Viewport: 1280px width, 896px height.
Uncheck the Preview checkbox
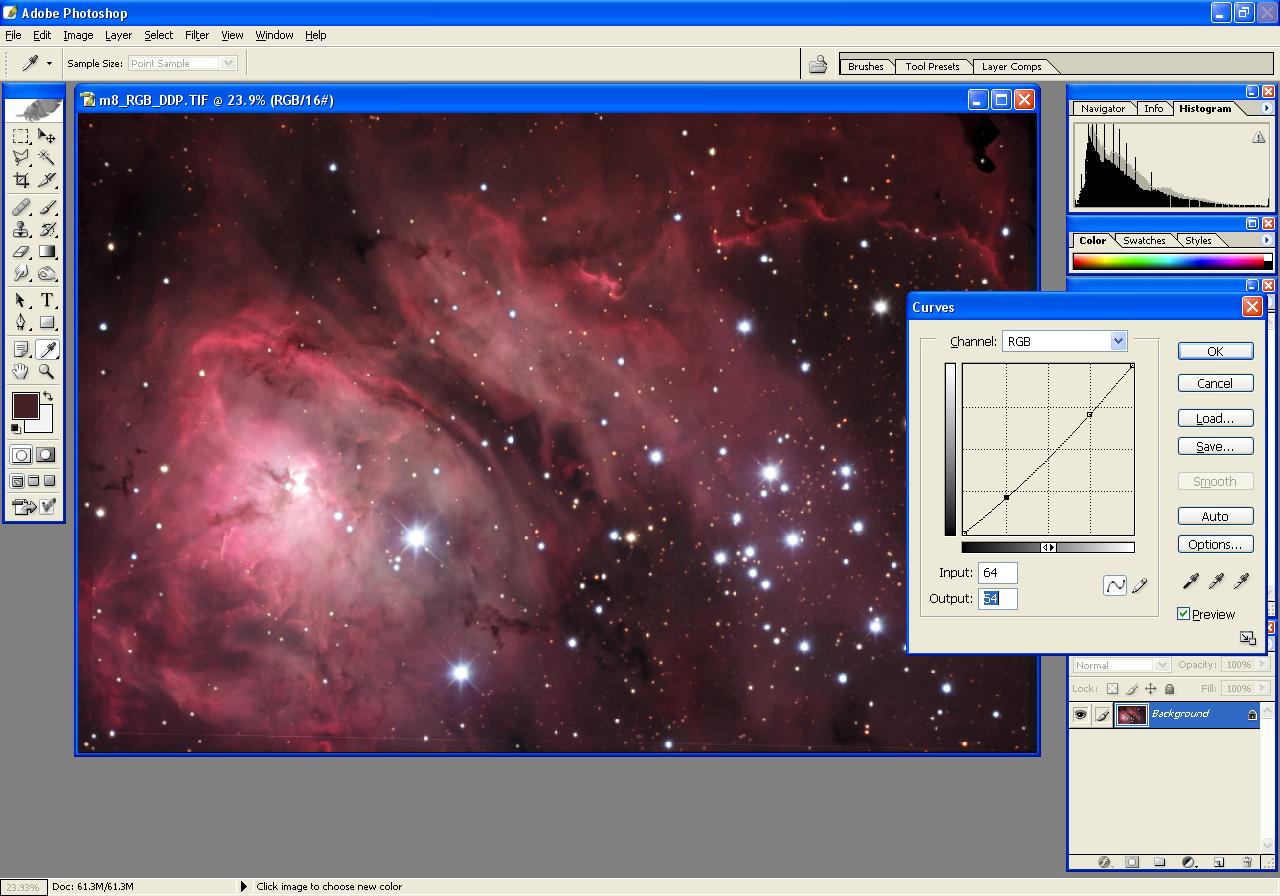pyautogui.click(x=1184, y=614)
